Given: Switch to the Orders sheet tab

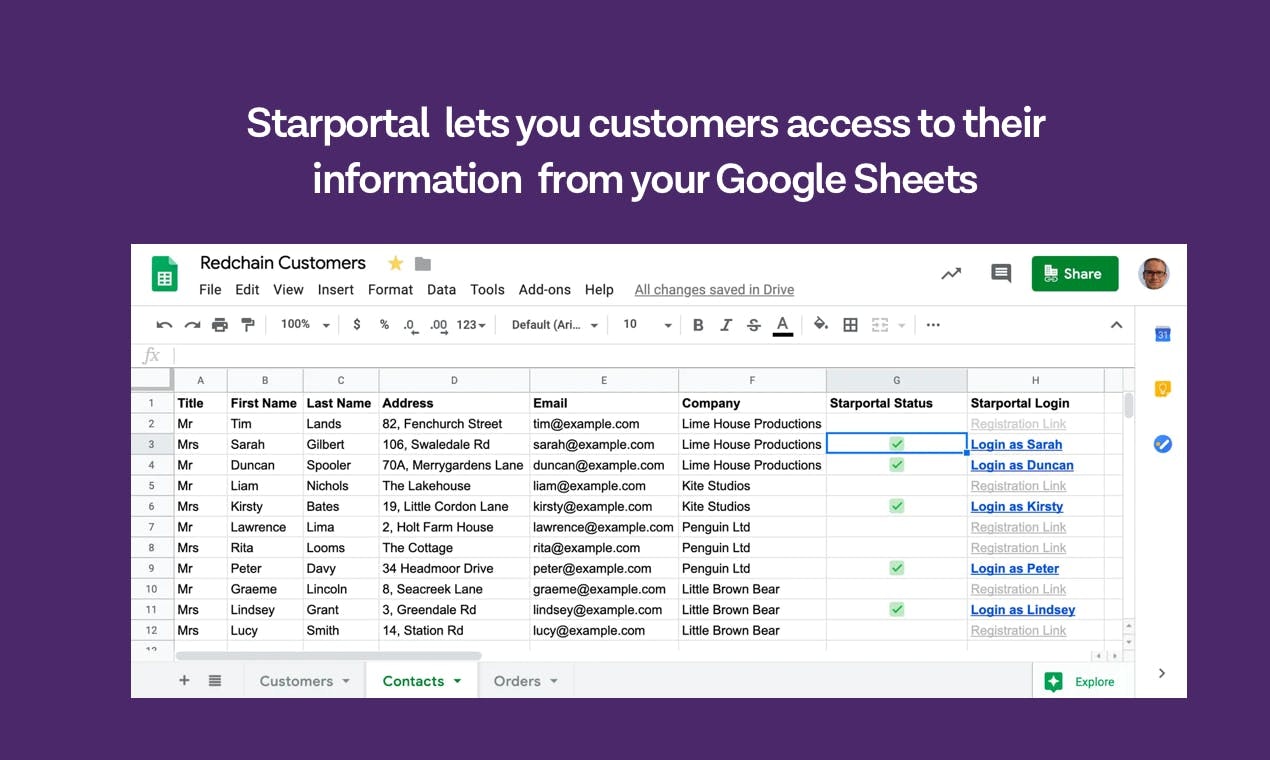Looking at the screenshot, I should (517, 680).
